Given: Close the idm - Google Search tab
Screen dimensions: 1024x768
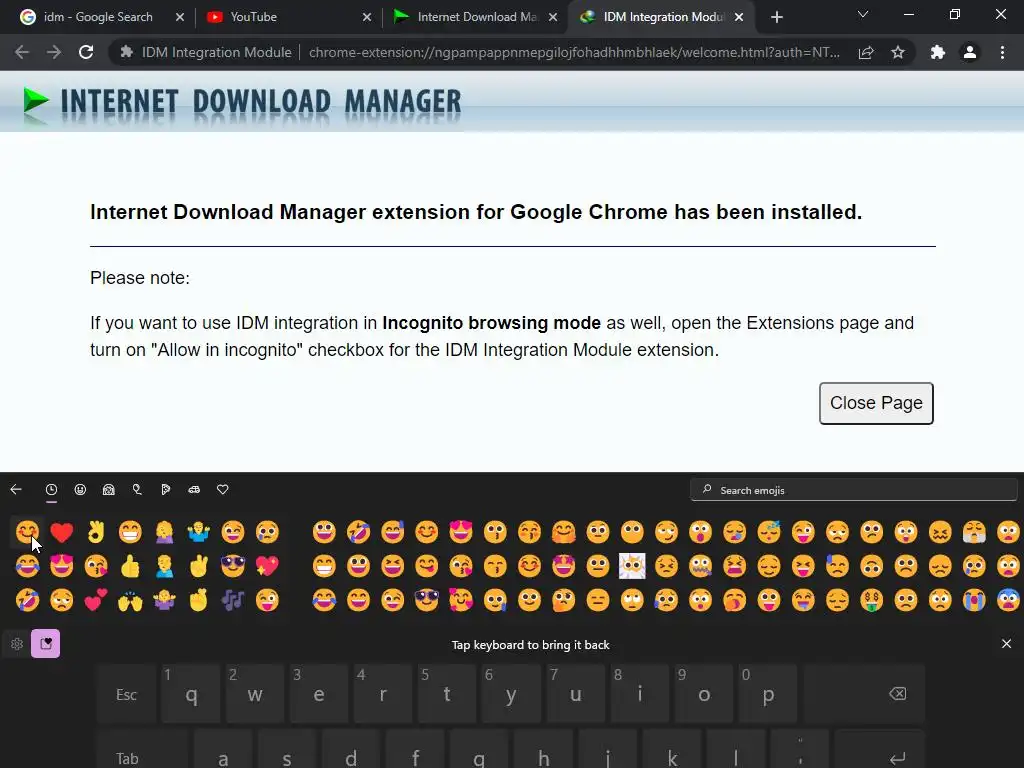Looking at the screenshot, I should (180, 17).
